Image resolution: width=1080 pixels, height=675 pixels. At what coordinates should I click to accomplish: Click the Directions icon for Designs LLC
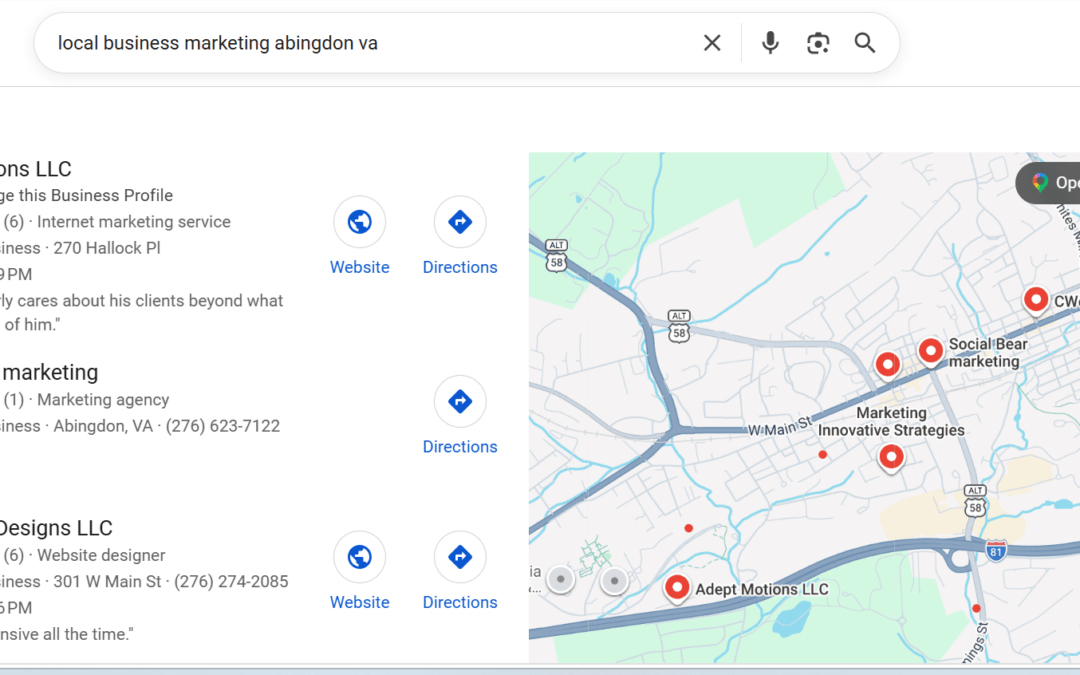point(459,557)
